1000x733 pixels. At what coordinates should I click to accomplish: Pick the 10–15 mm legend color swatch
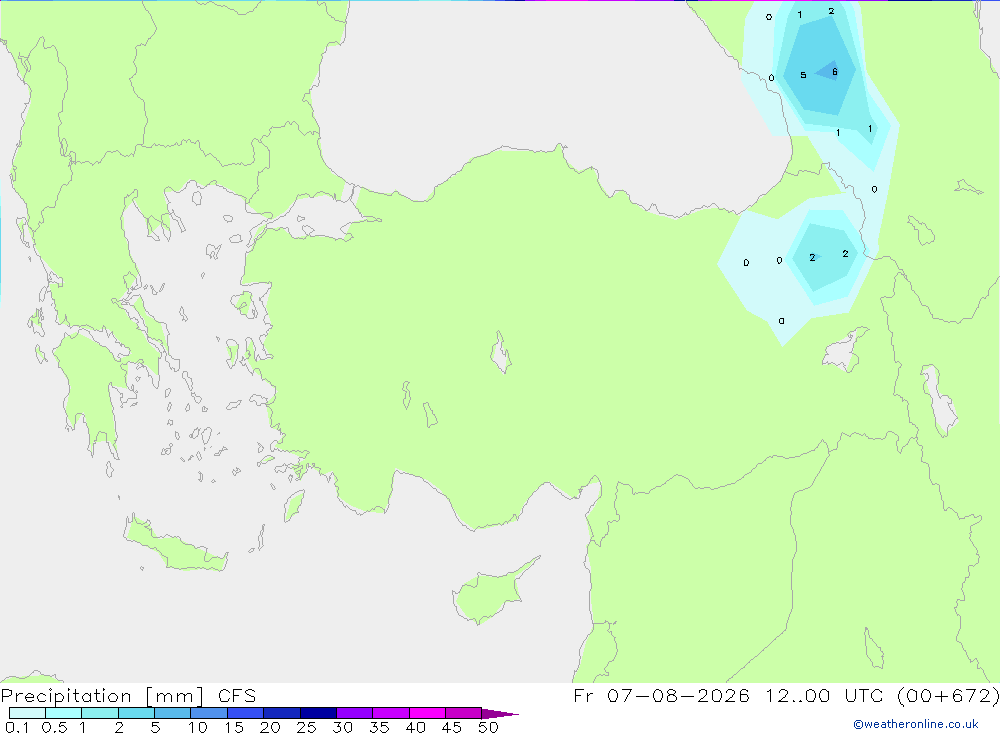pos(209,713)
